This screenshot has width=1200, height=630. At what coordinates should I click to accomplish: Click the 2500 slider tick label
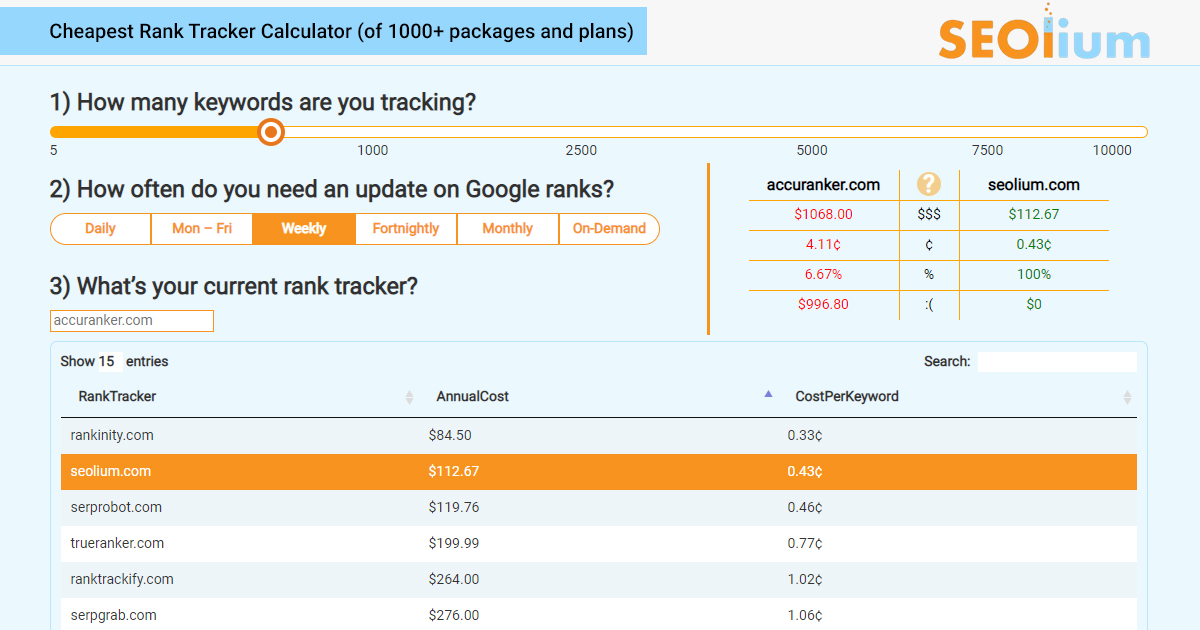pyautogui.click(x=581, y=151)
